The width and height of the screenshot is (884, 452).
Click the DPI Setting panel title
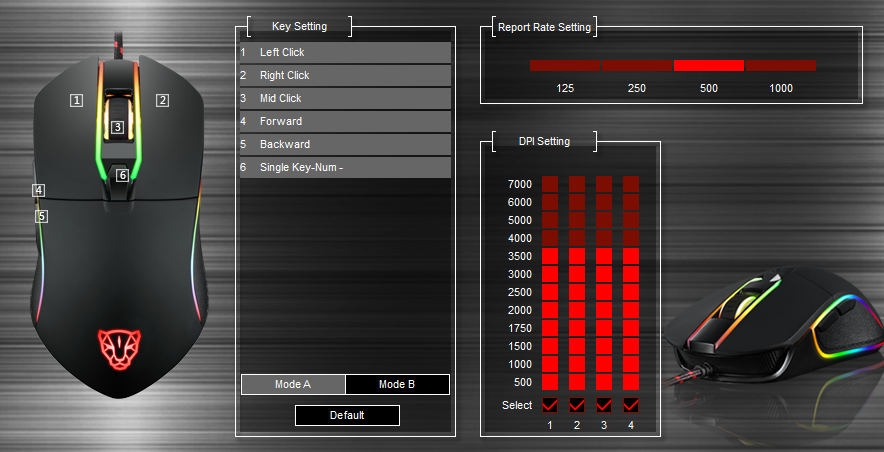tap(544, 141)
